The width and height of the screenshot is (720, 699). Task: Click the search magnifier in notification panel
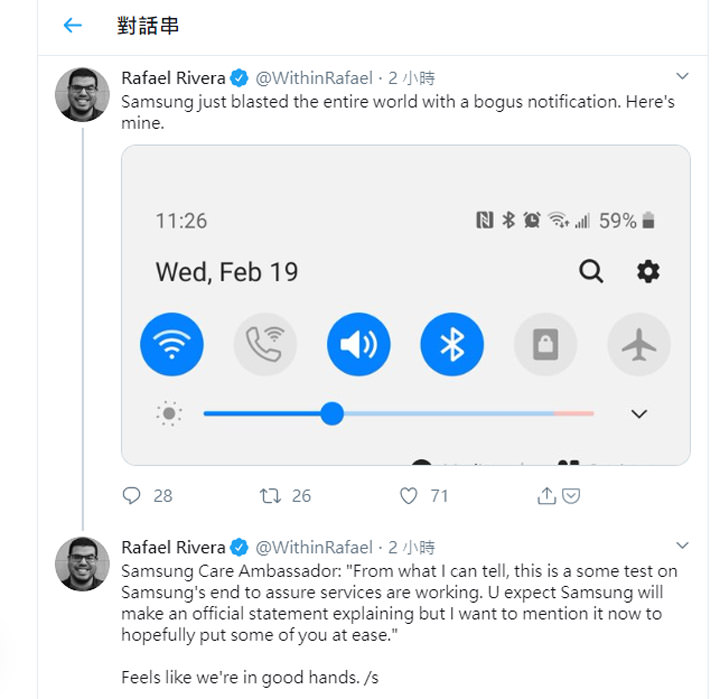(x=591, y=272)
